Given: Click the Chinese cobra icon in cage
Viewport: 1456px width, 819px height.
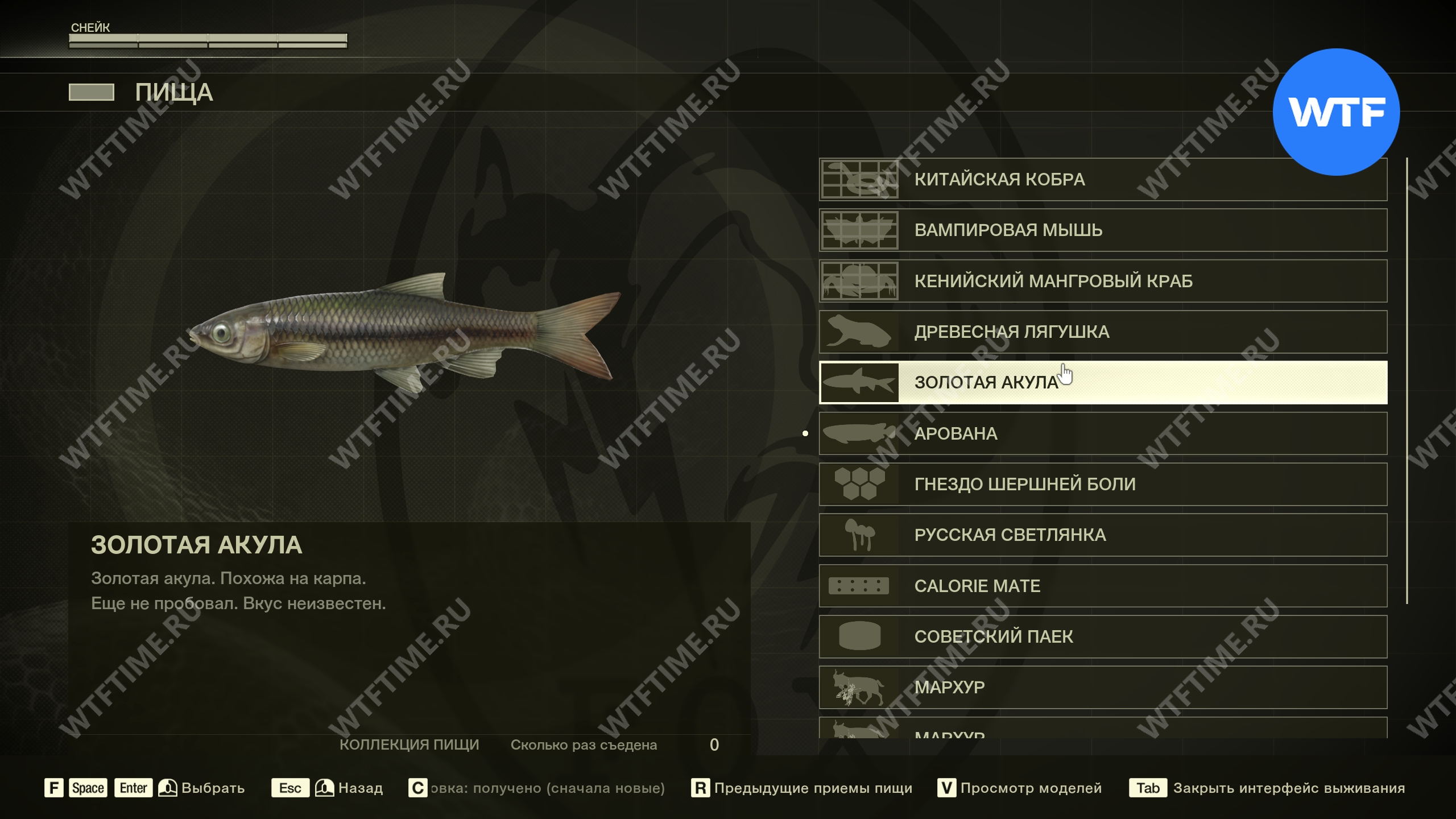Looking at the screenshot, I should pyautogui.click(x=859, y=179).
